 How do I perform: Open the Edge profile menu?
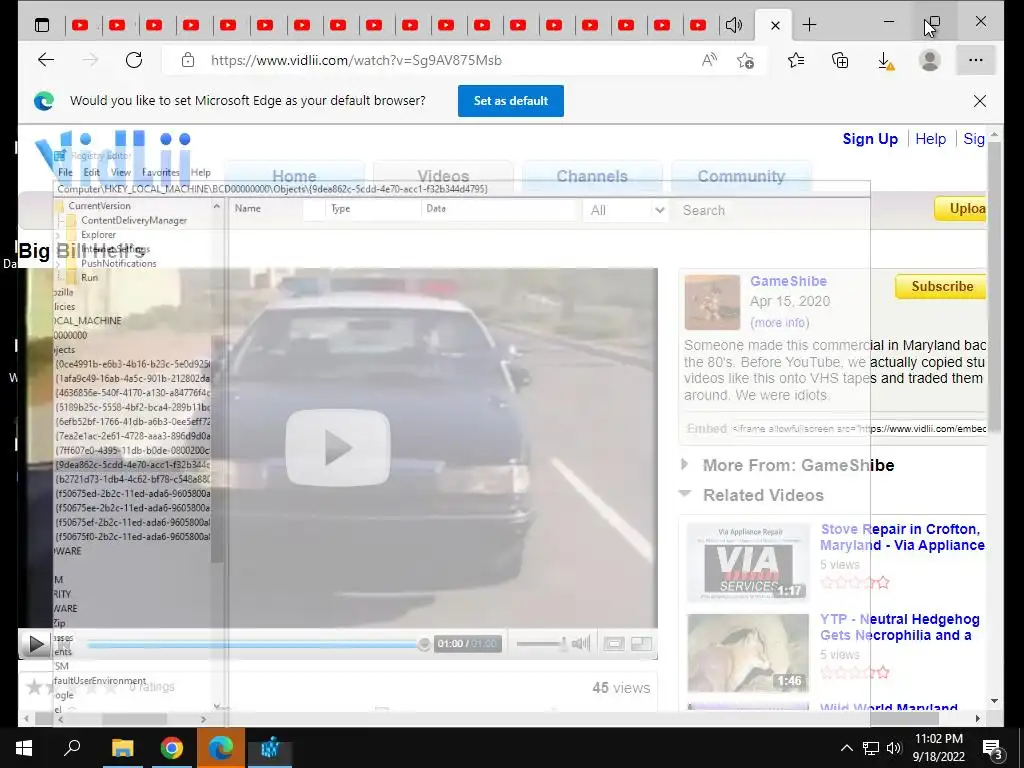pyautogui.click(x=929, y=60)
